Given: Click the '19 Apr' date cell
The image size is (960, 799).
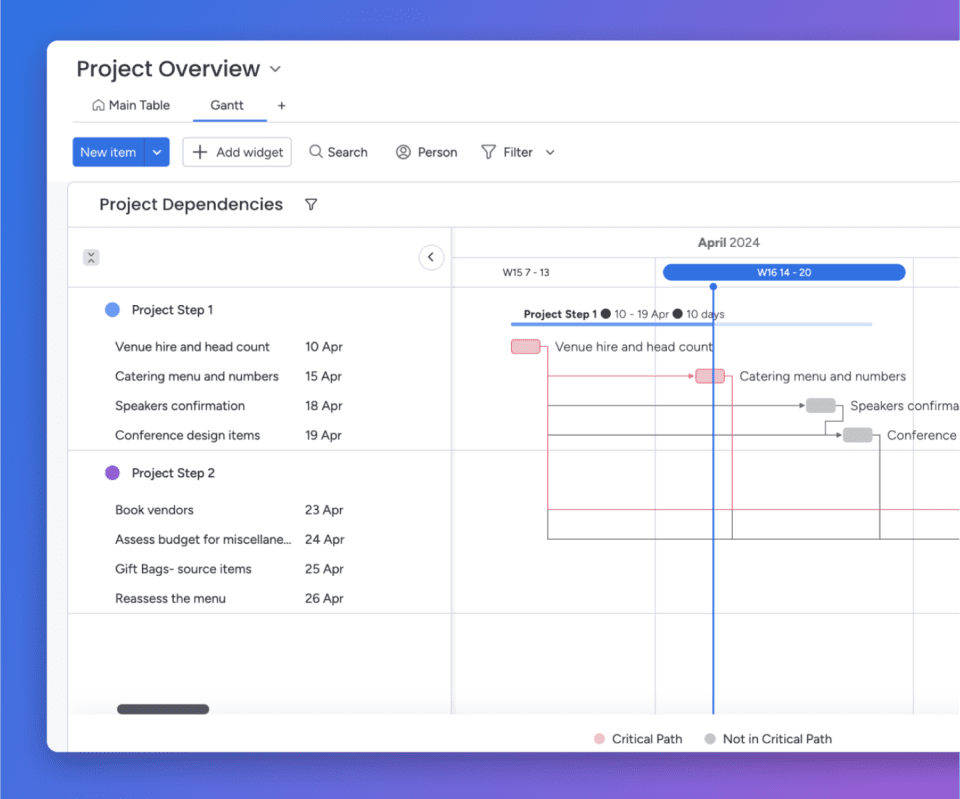Looking at the screenshot, I should [323, 435].
